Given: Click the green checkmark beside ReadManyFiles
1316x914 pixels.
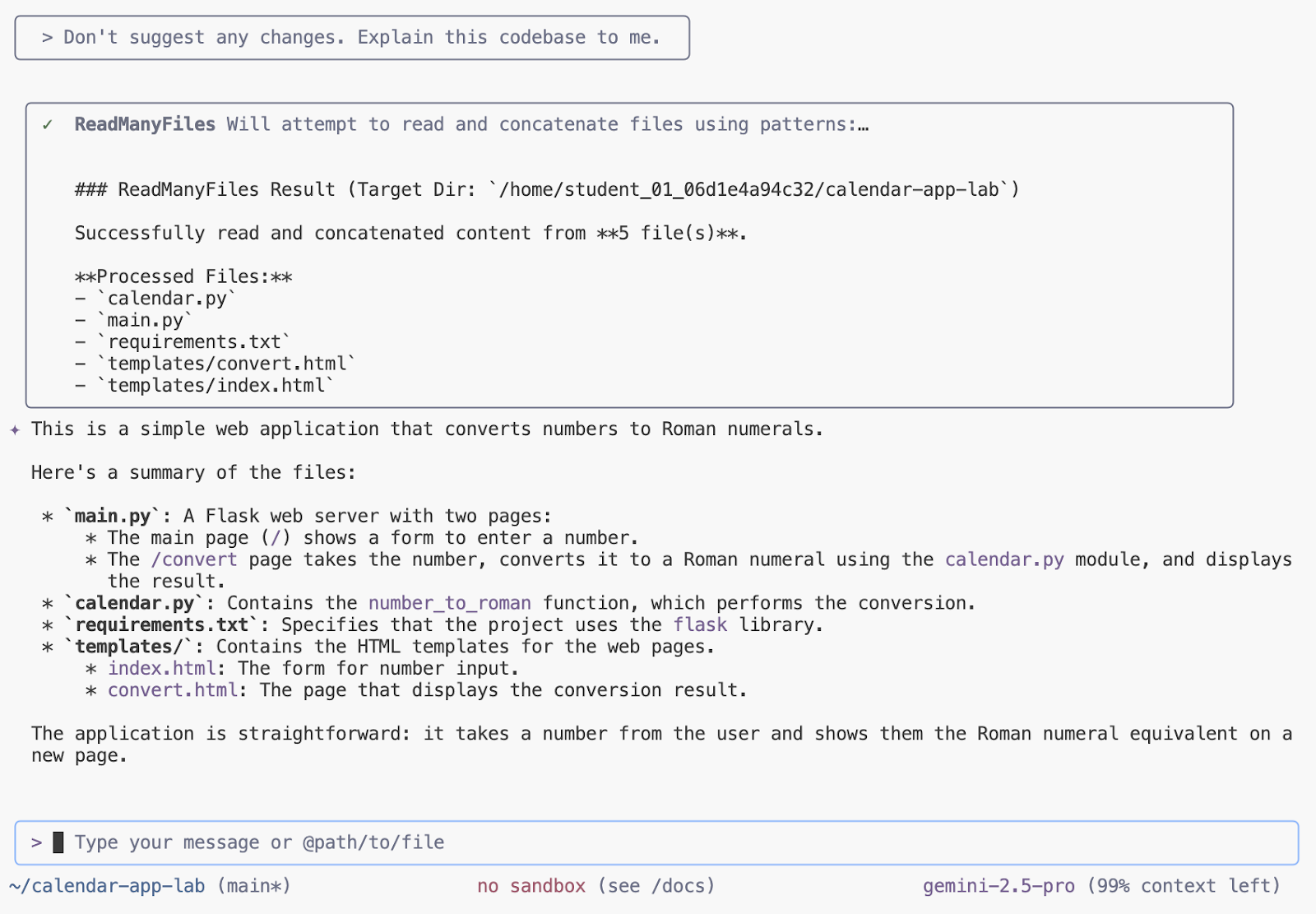Looking at the screenshot, I should pos(48,124).
